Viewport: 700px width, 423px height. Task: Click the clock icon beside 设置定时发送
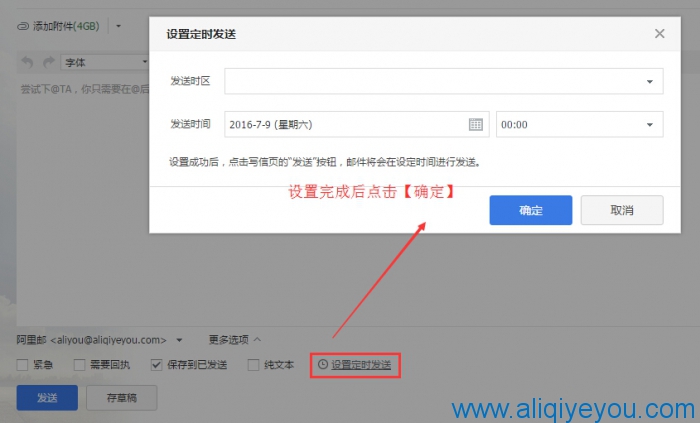point(323,365)
